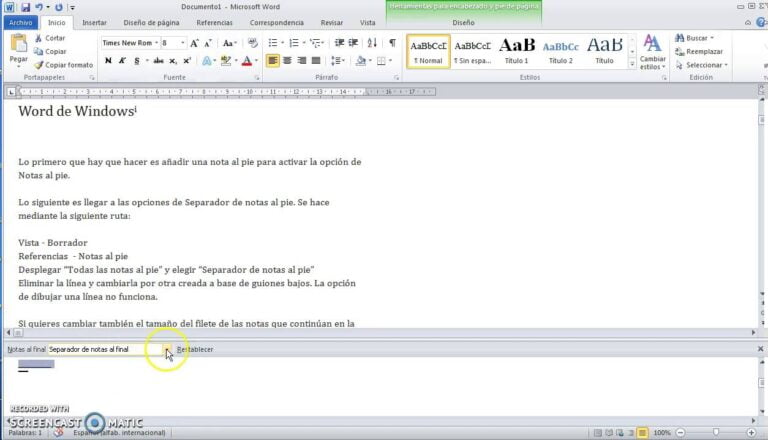Insert a bulleted list
The width and height of the screenshot is (768, 440).
(273, 43)
